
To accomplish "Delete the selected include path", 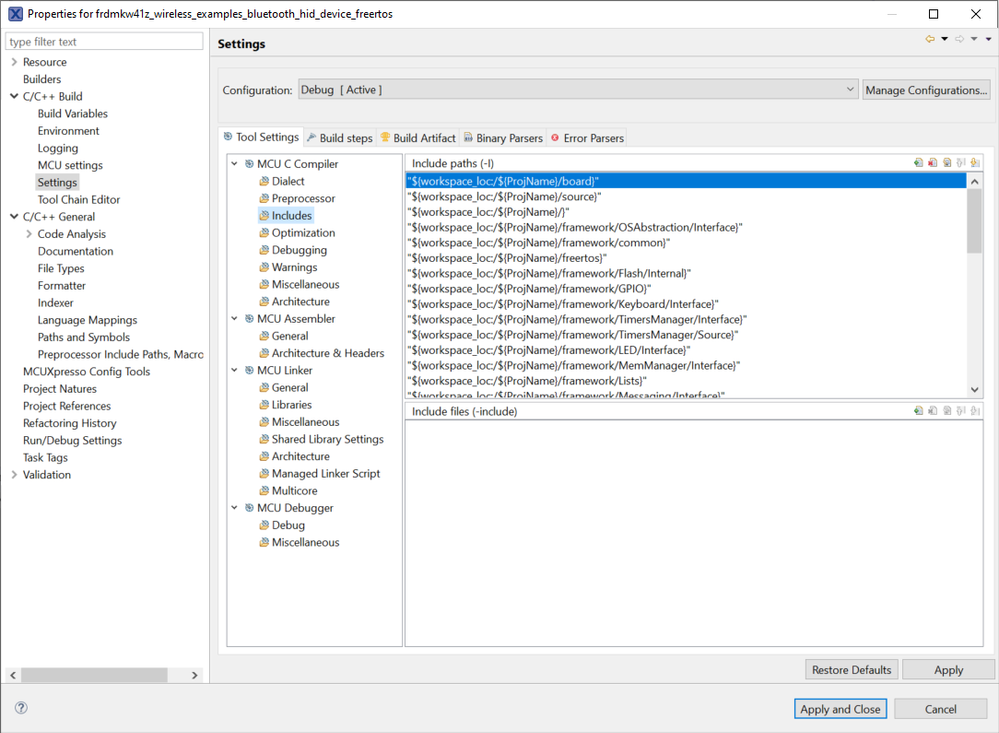I will (x=933, y=163).
